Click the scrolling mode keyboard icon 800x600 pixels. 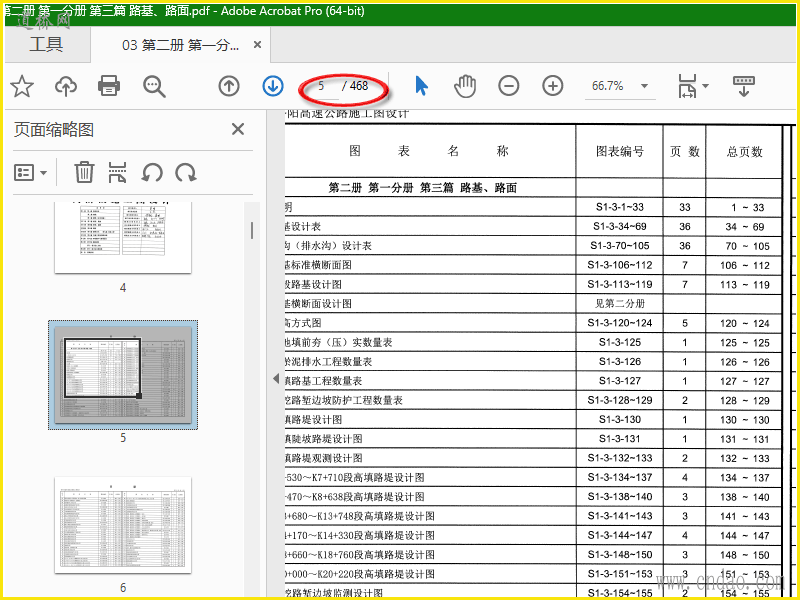click(x=743, y=86)
